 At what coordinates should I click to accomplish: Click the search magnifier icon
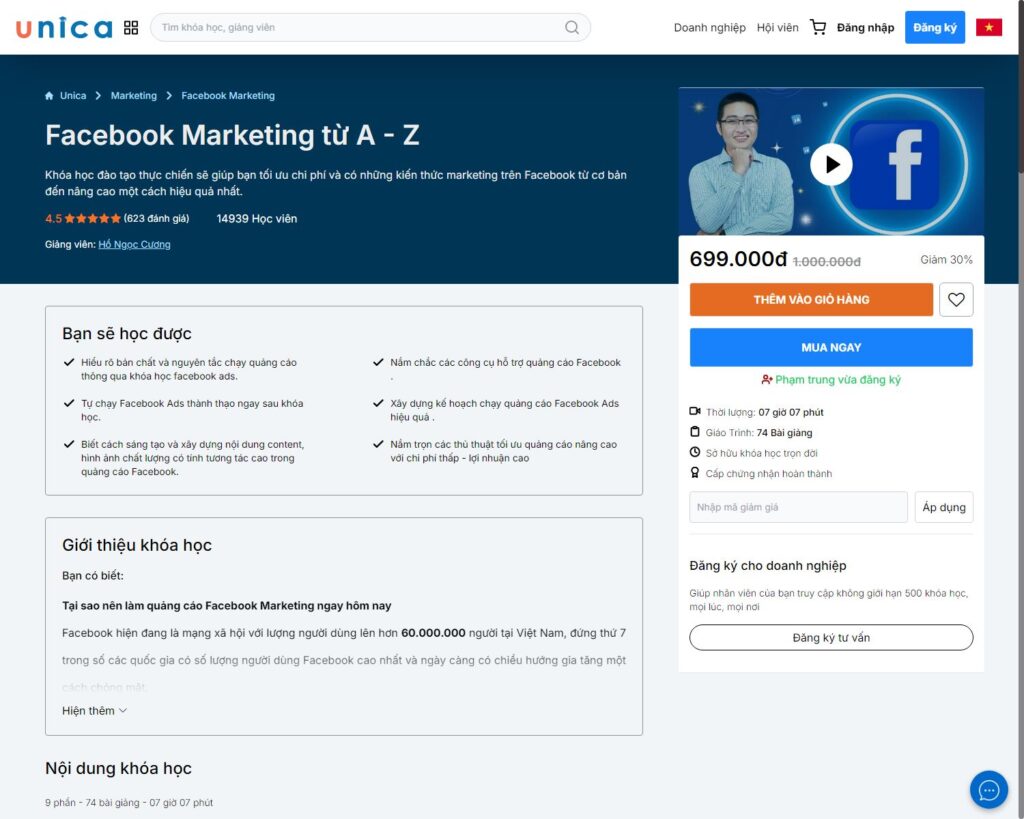coord(572,28)
